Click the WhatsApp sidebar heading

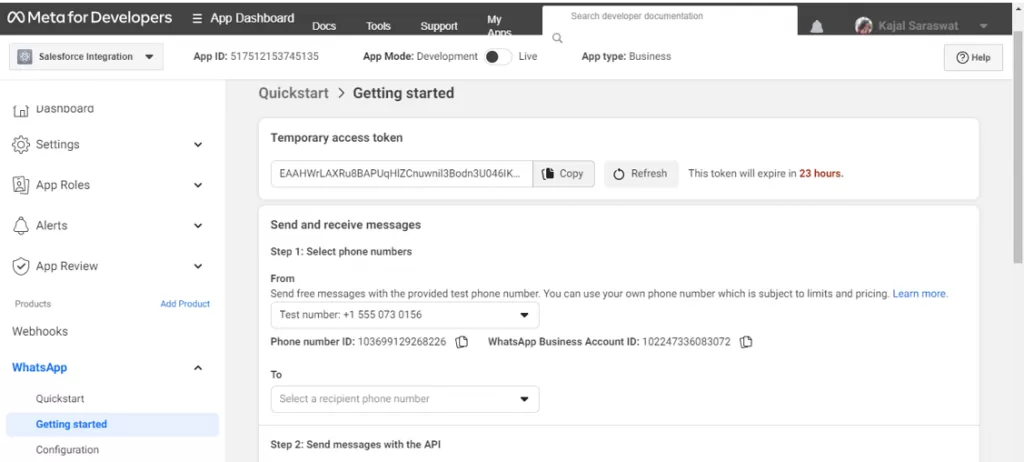39,367
